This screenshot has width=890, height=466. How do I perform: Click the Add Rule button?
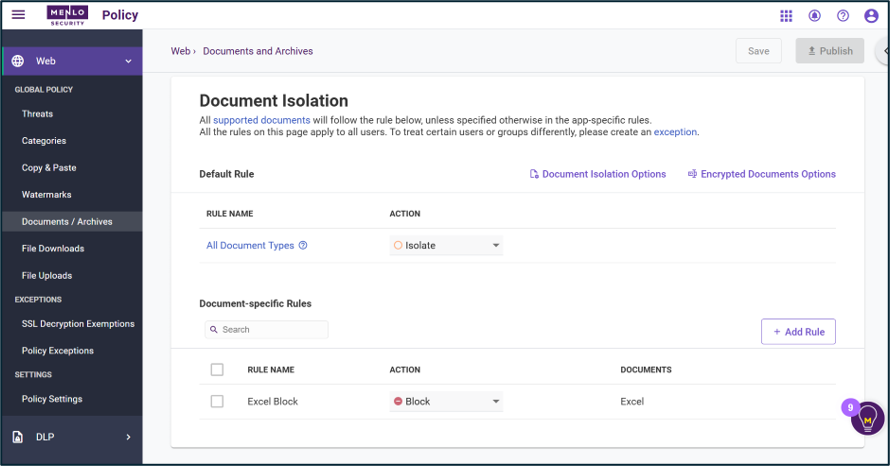(x=798, y=331)
